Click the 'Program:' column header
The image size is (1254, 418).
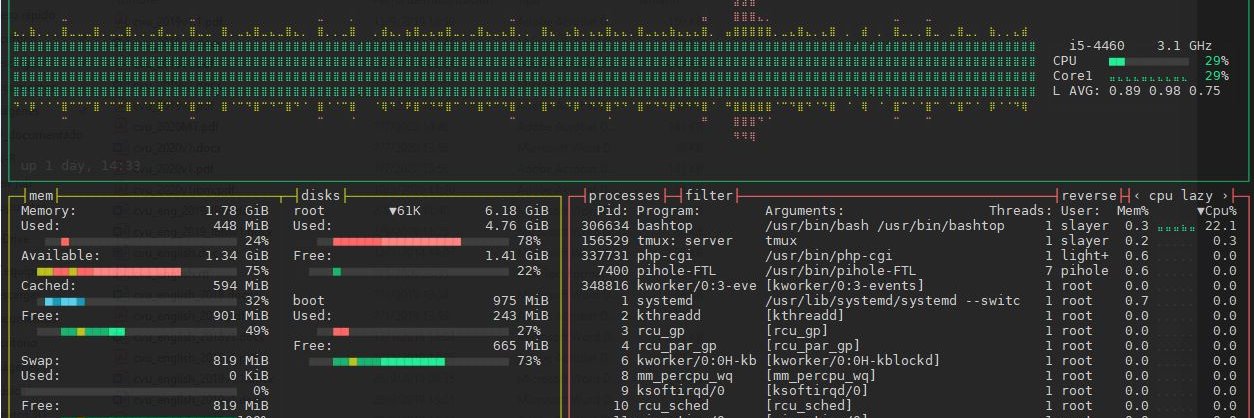pos(669,211)
